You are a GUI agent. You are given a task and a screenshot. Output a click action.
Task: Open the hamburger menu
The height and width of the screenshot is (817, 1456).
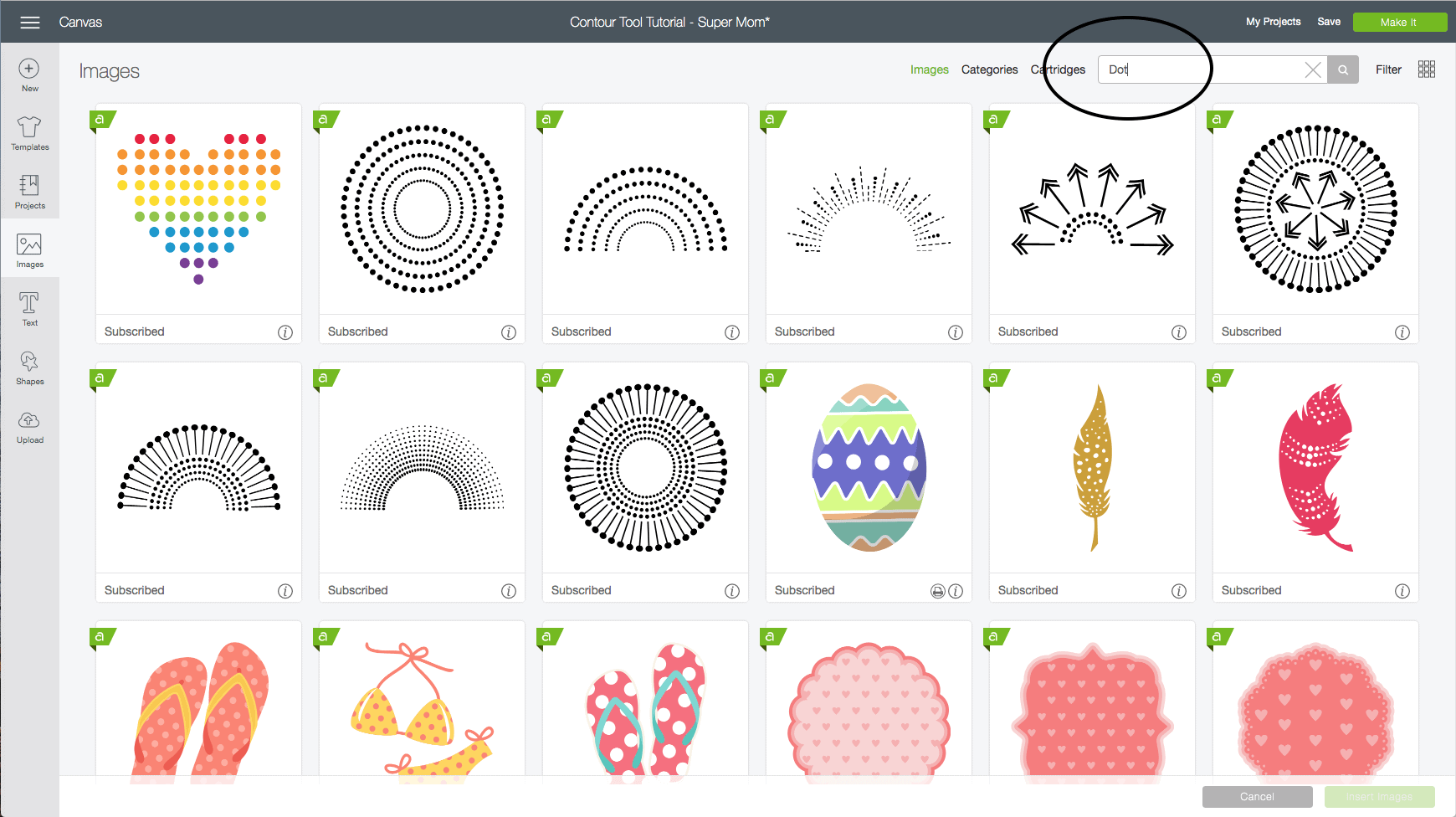point(30,23)
